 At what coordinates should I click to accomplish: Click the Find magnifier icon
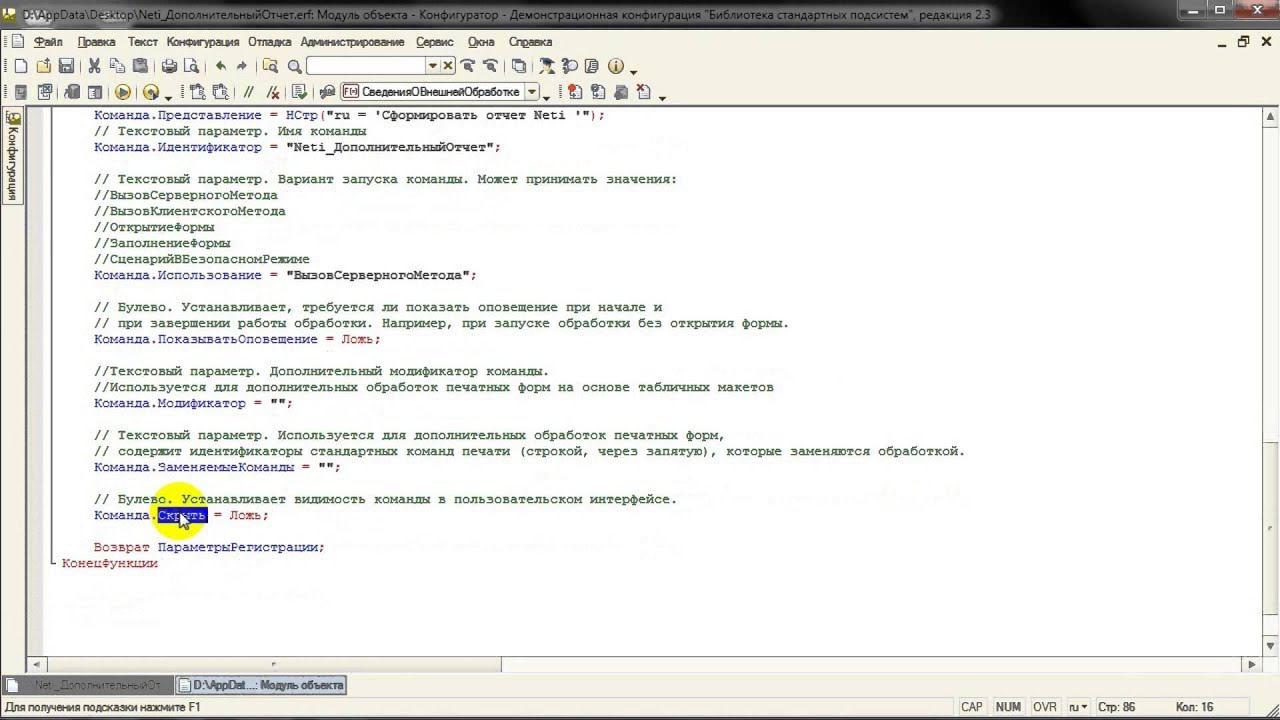(x=295, y=66)
